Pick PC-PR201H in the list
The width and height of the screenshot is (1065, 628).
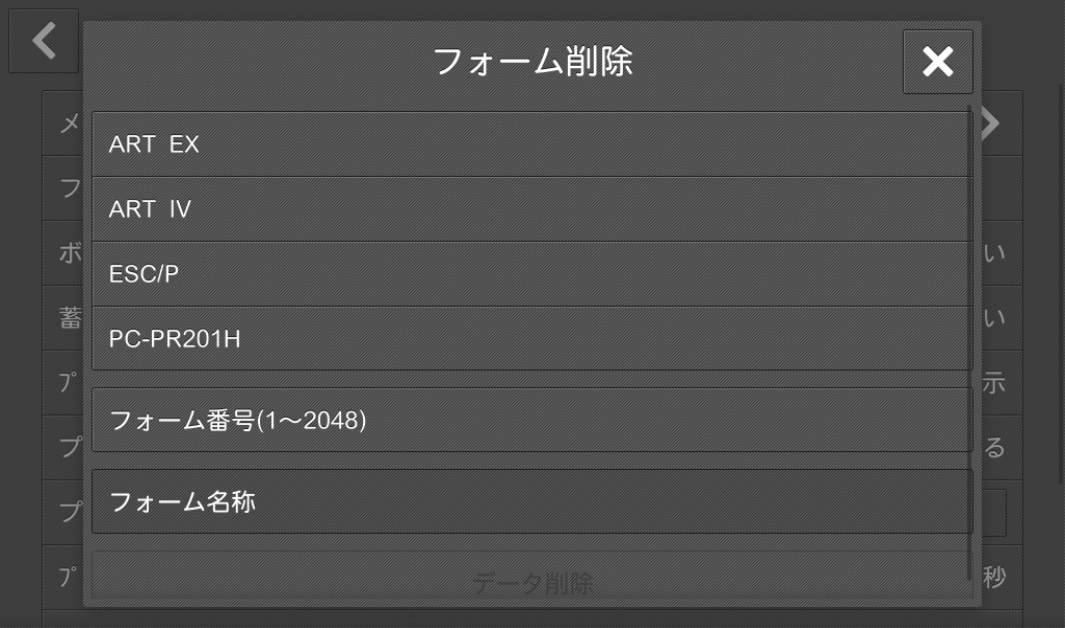pyautogui.click(x=532, y=338)
